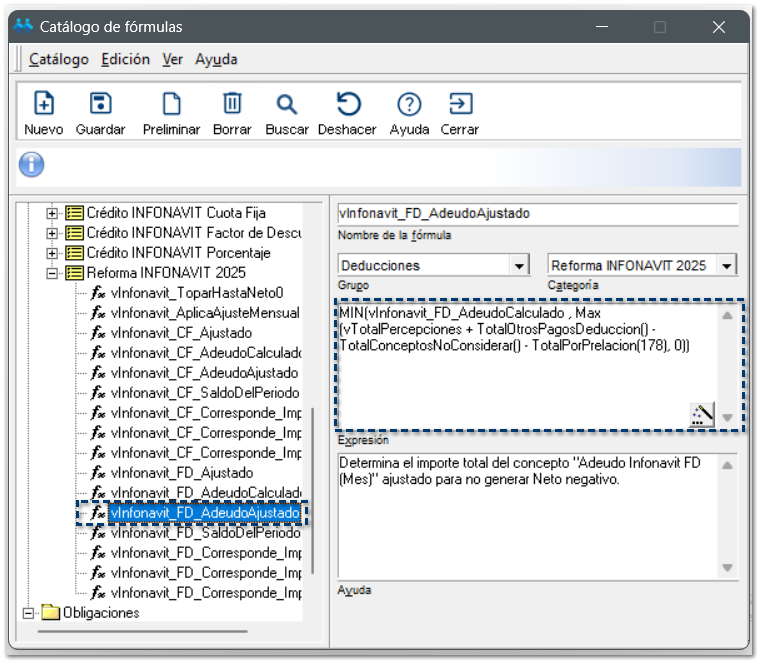Open Buscar search tool
Screen dimensions: 761x664
[x=287, y=104]
